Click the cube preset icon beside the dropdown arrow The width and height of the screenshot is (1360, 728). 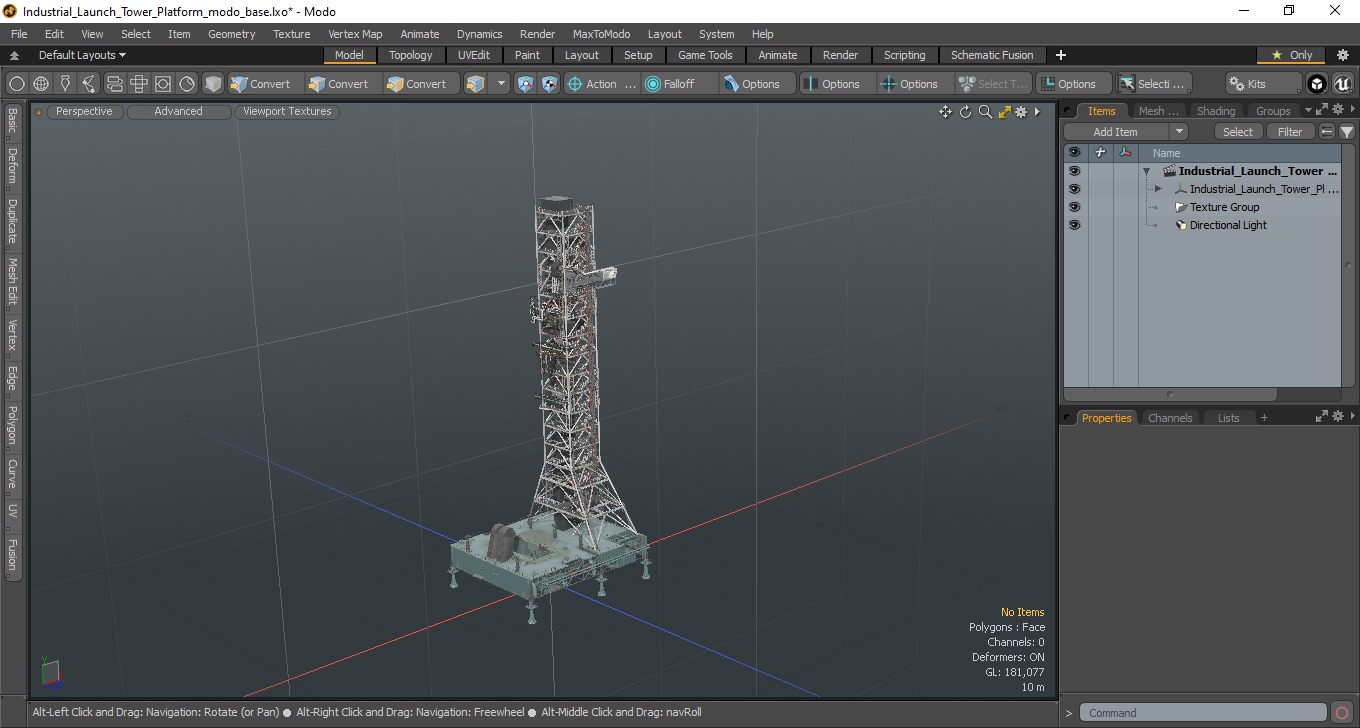click(476, 84)
